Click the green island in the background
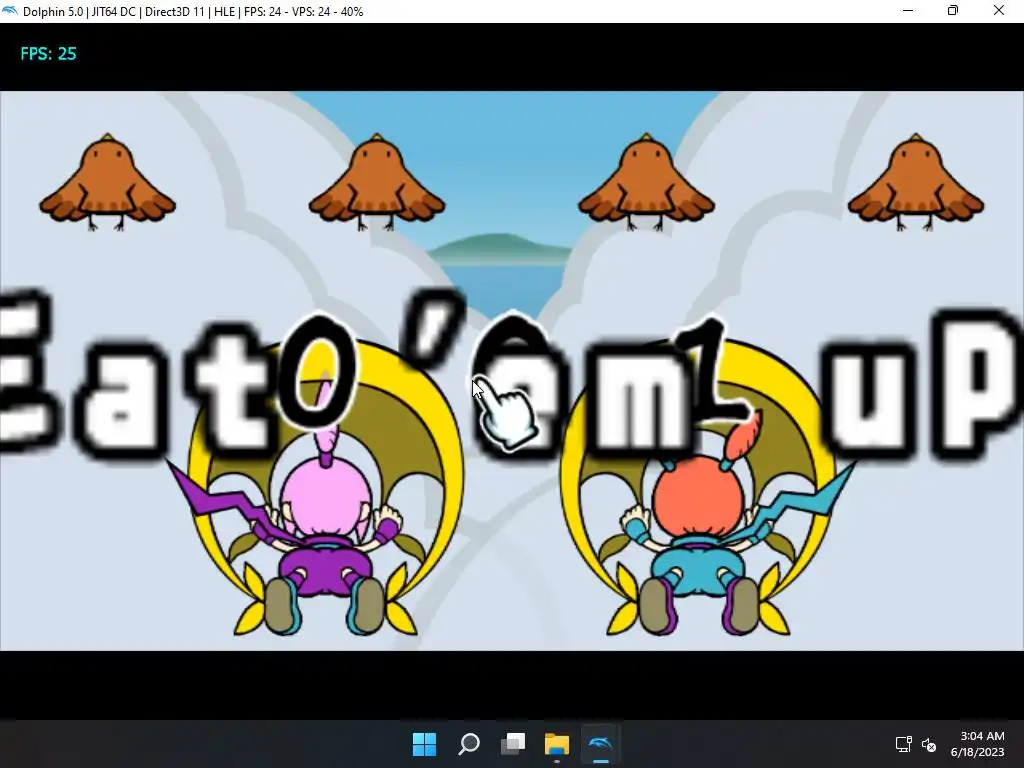Screen dimensions: 1024x768 tap(500, 249)
